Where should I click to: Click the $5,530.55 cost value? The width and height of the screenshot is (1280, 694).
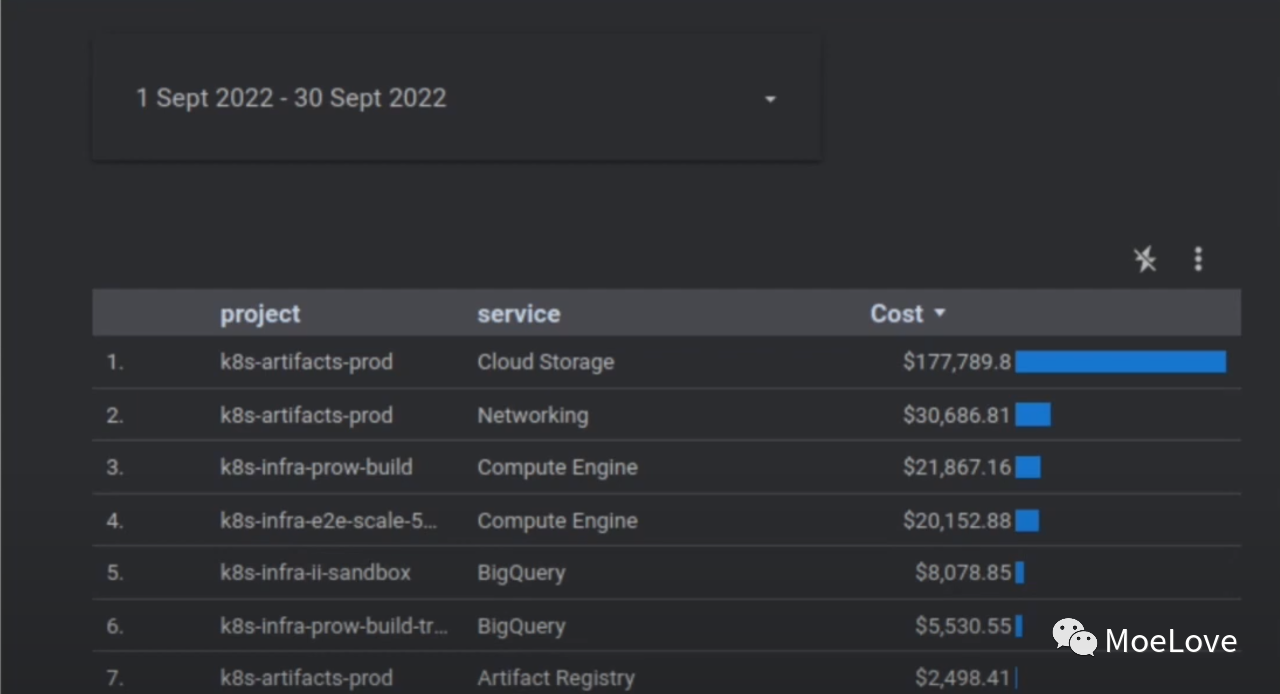click(x=963, y=626)
